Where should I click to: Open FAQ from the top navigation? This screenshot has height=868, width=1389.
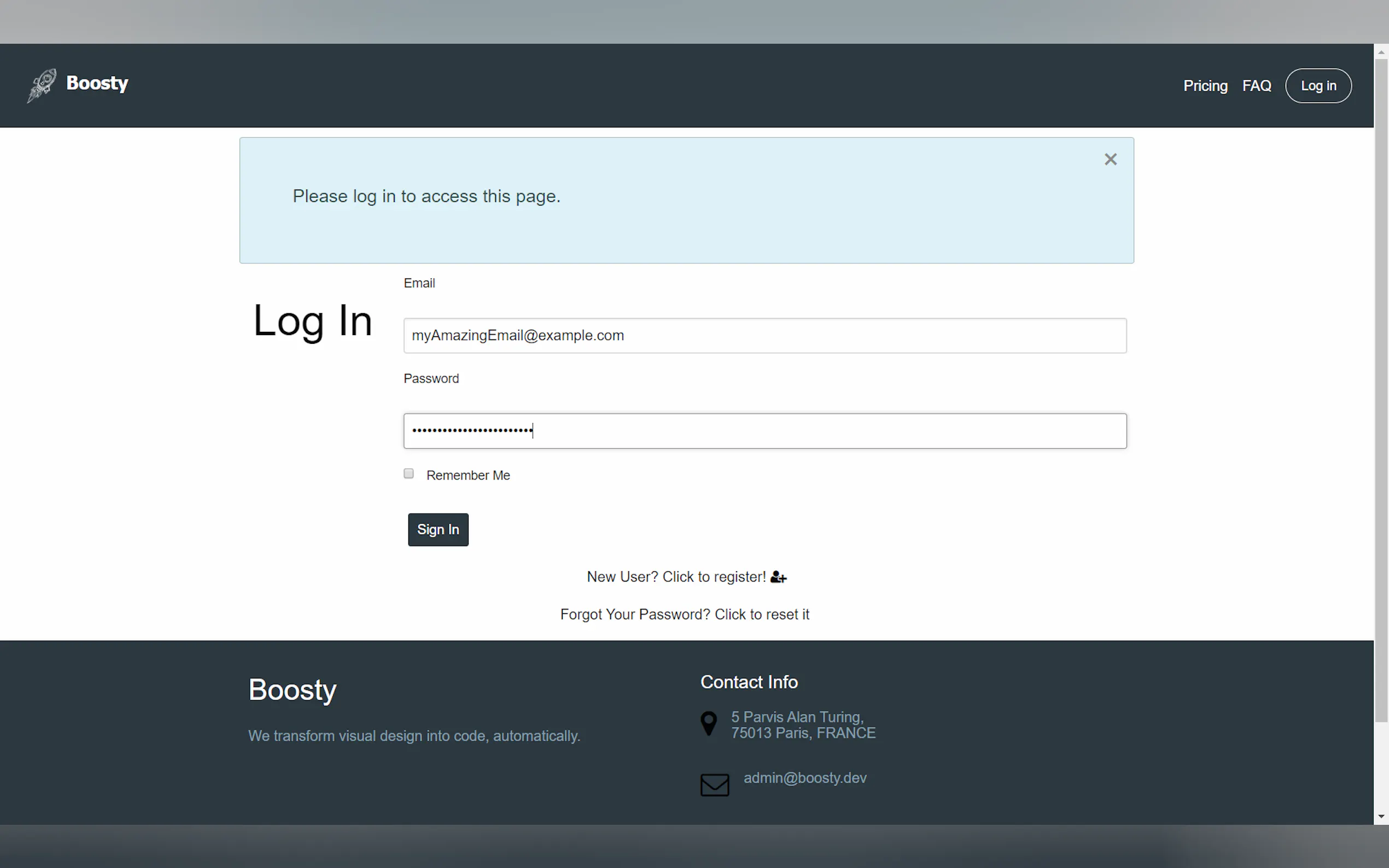click(1256, 86)
